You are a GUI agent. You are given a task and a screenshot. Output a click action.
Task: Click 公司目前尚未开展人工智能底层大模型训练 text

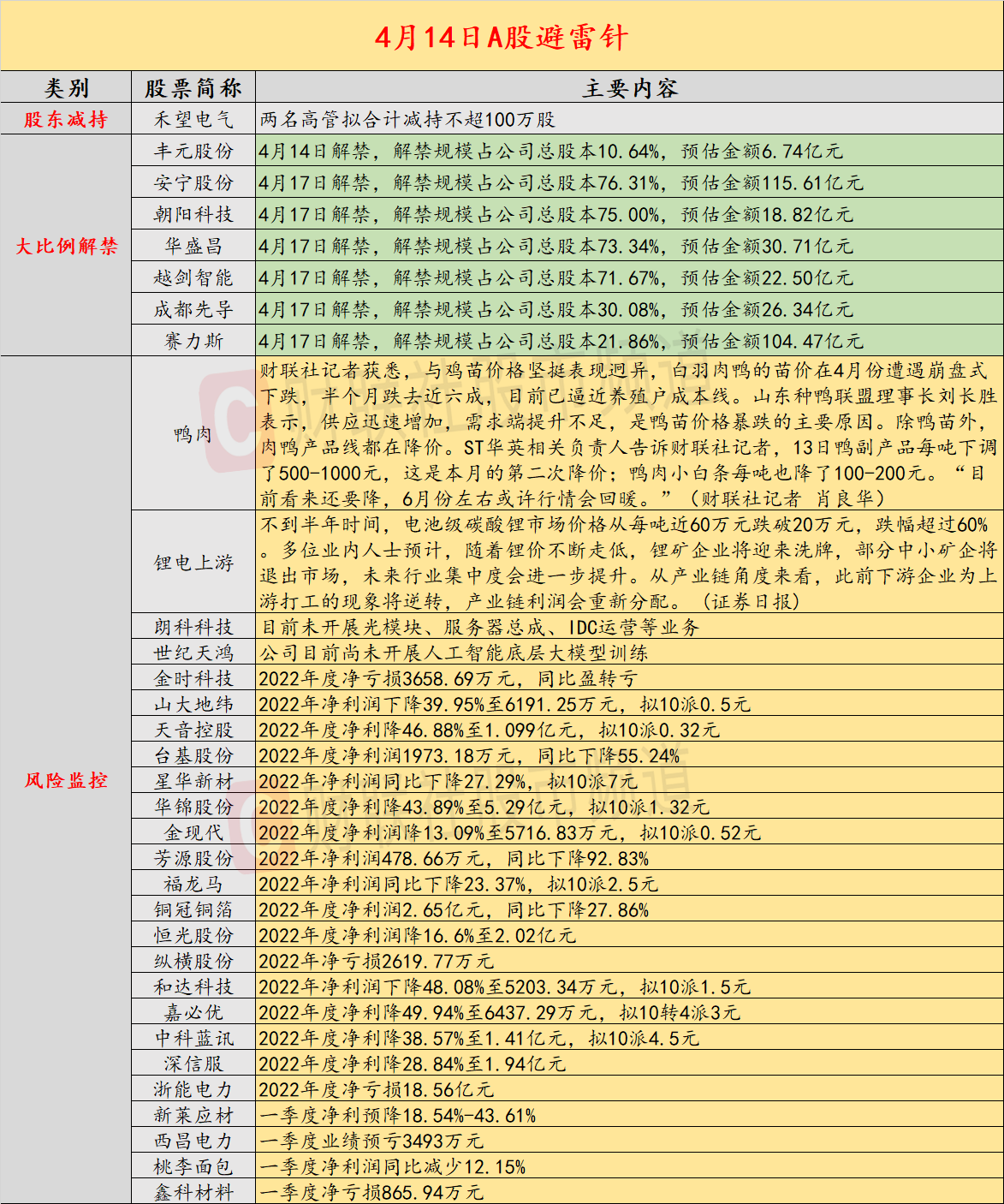tap(454, 653)
